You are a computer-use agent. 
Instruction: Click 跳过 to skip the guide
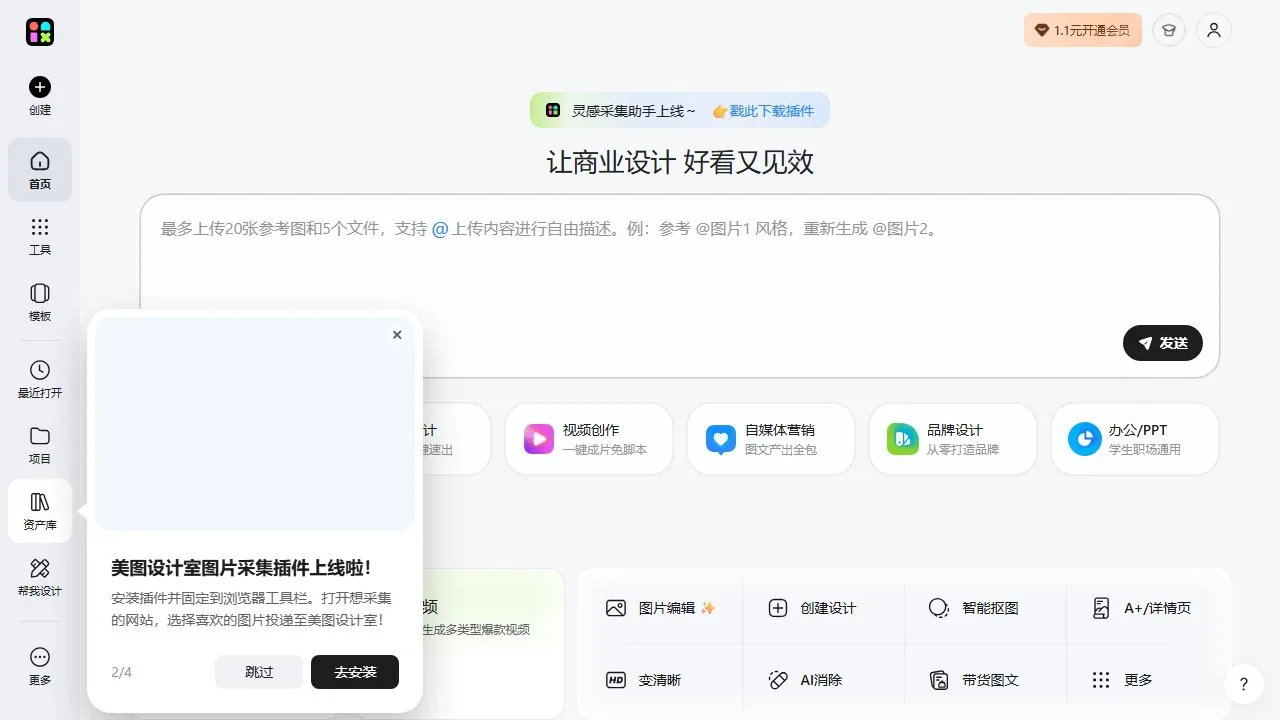[x=259, y=672]
